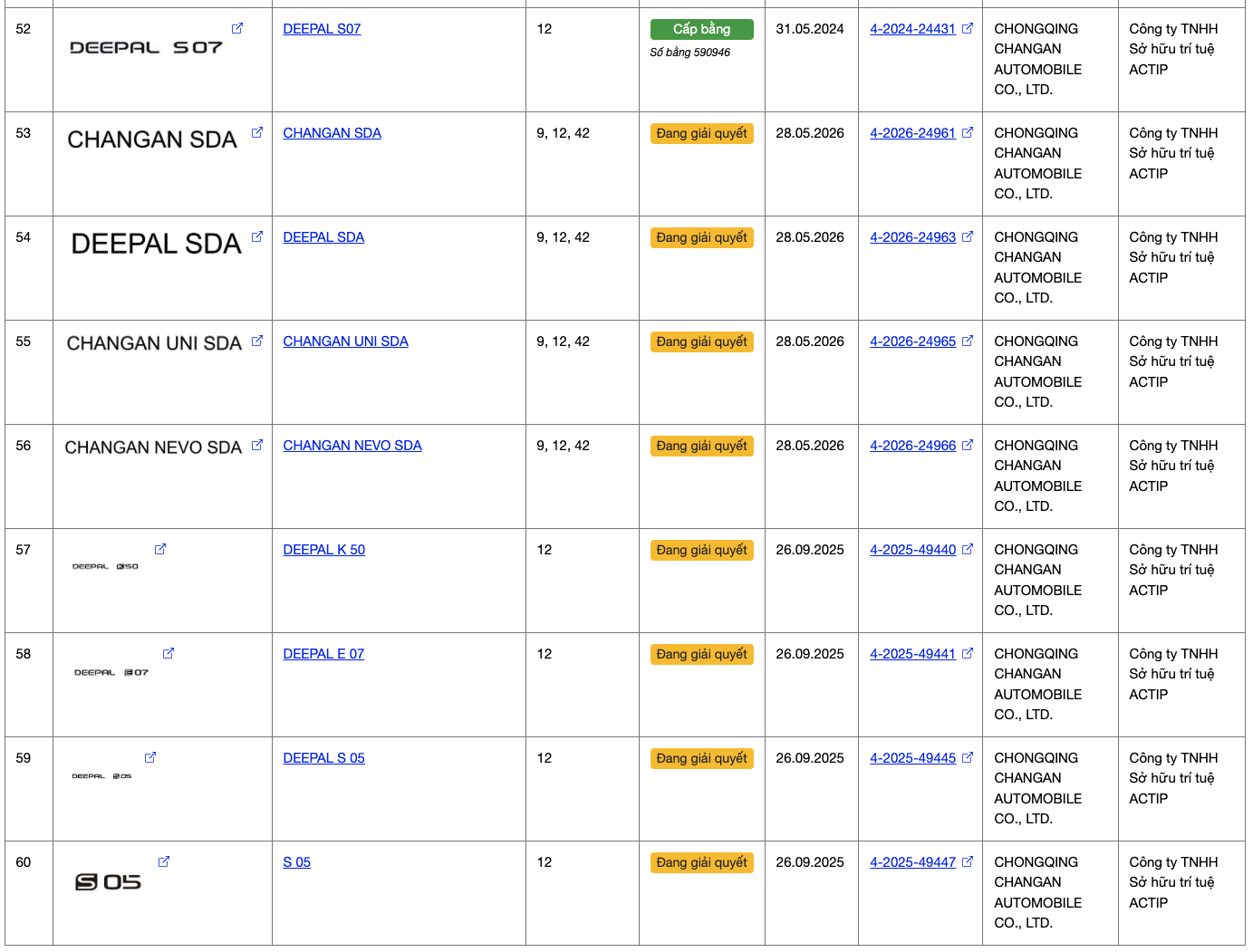Open the DEEPAL E 07 name link
This screenshot has width=1253, height=952.
point(323,654)
